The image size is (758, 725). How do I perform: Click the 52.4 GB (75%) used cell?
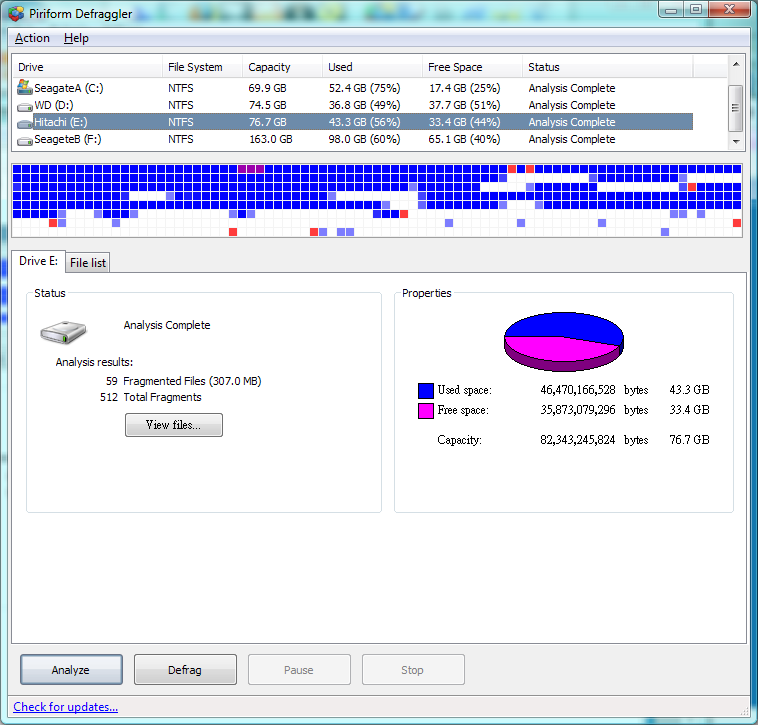tap(364, 88)
